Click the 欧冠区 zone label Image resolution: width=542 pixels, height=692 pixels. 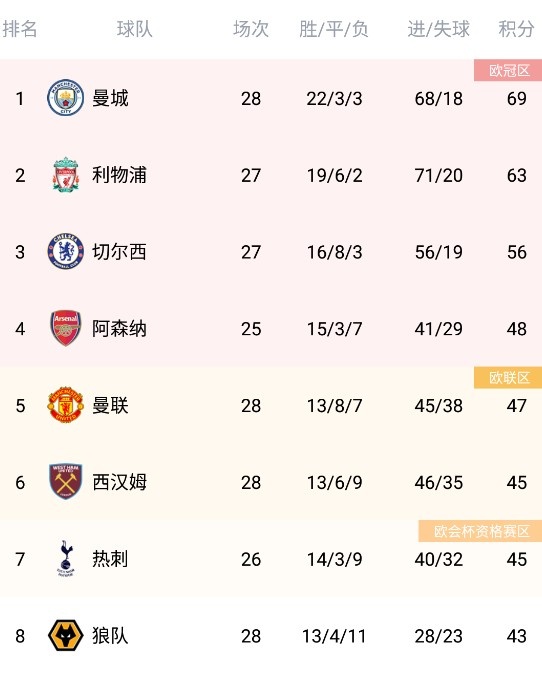tap(508, 70)
